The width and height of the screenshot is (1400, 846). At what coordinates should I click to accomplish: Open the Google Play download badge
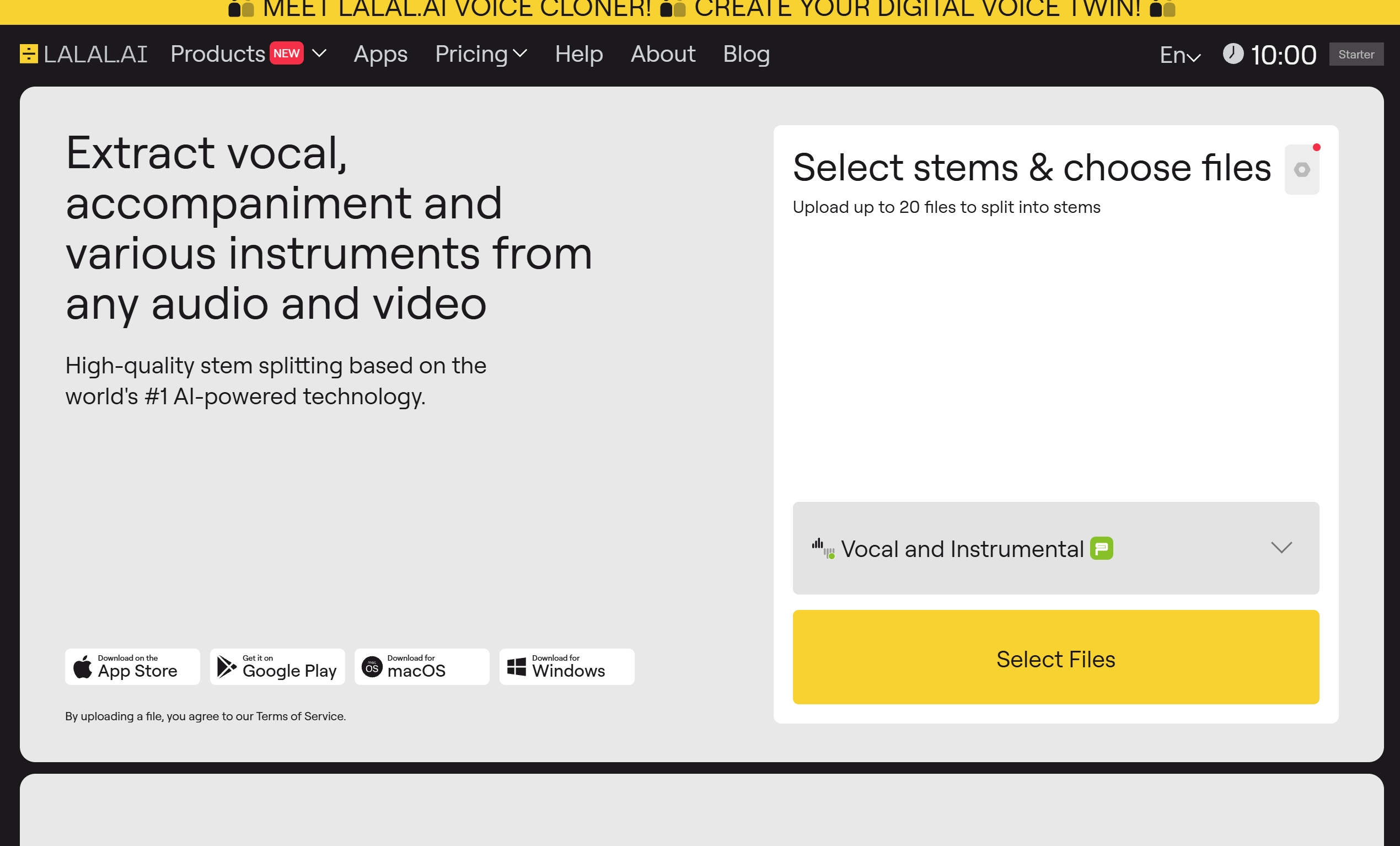(277, 666)
